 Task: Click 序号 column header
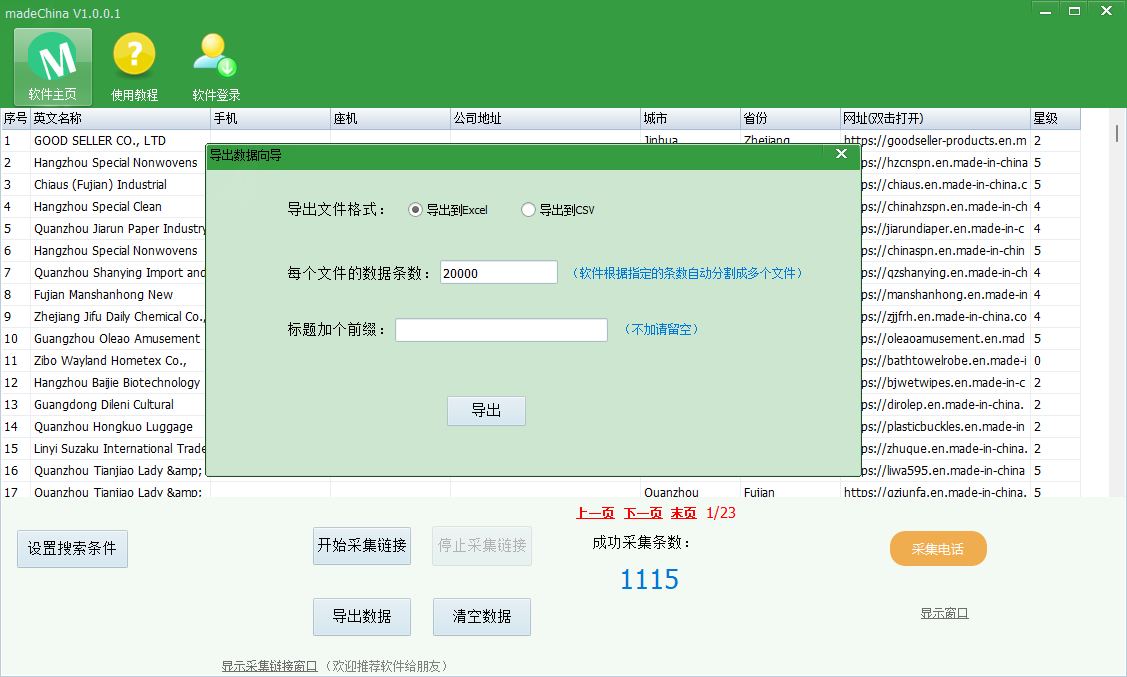point(15,119)
